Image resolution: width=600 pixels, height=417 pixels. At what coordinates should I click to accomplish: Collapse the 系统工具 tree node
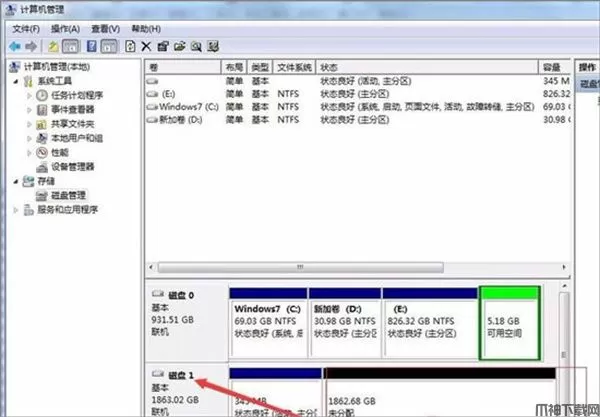16,81
